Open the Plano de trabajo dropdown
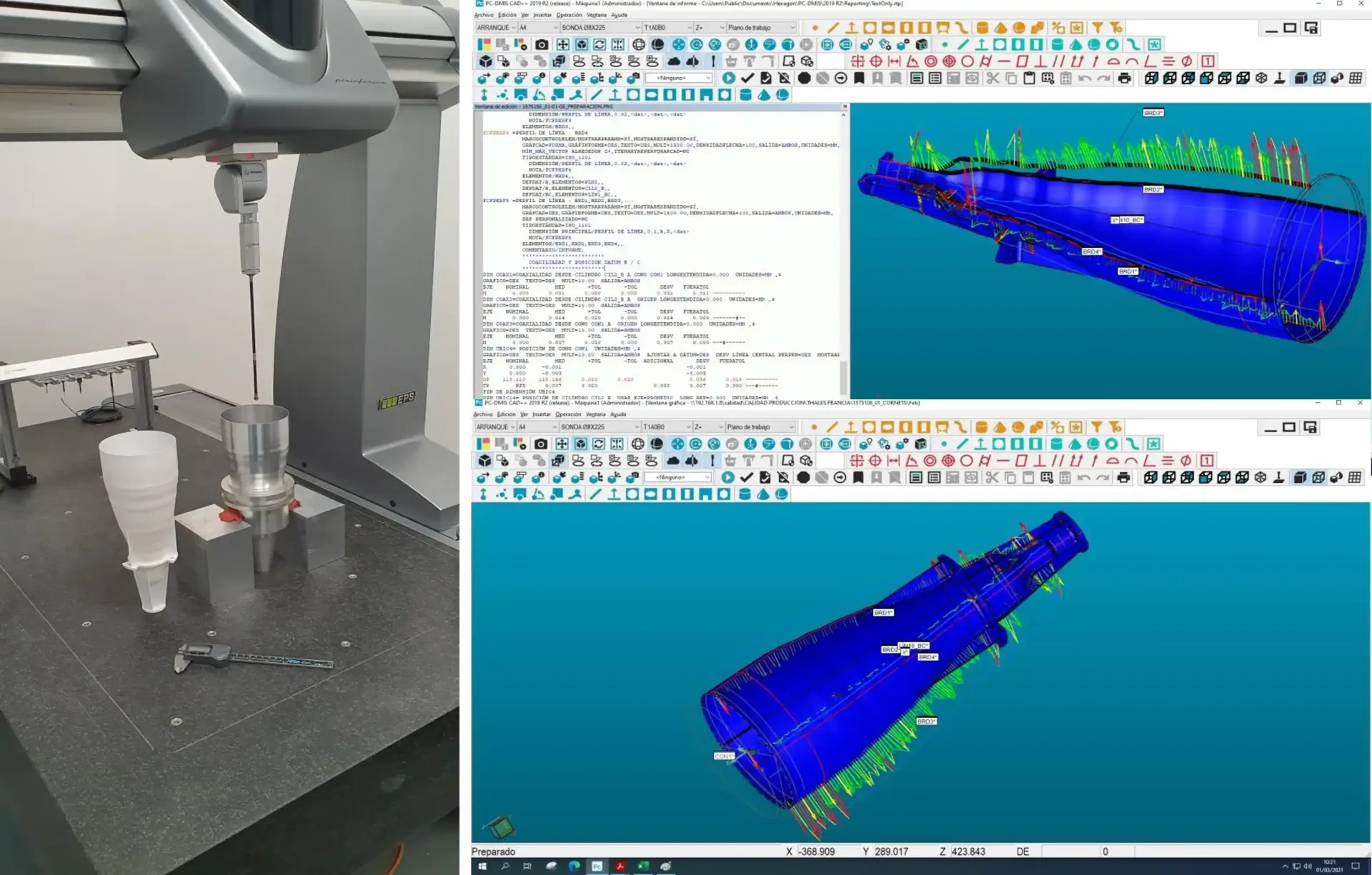The width and height of the screenshot is (1372, 875). click(792, 28)
